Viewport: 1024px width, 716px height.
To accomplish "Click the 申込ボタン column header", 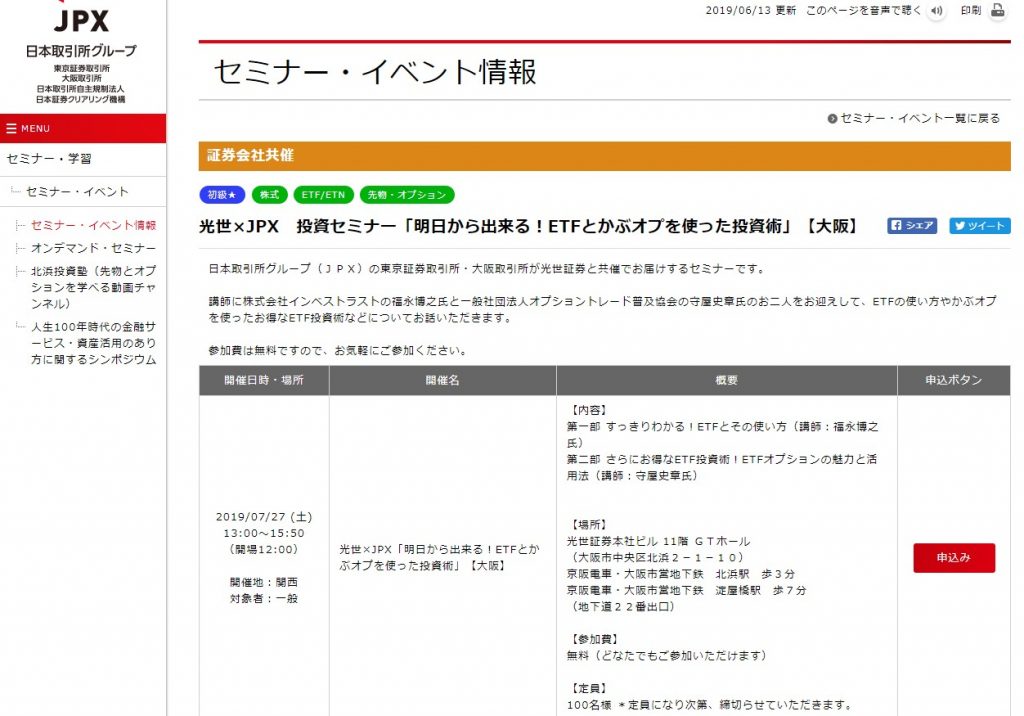I will click(x=953, y=380).
